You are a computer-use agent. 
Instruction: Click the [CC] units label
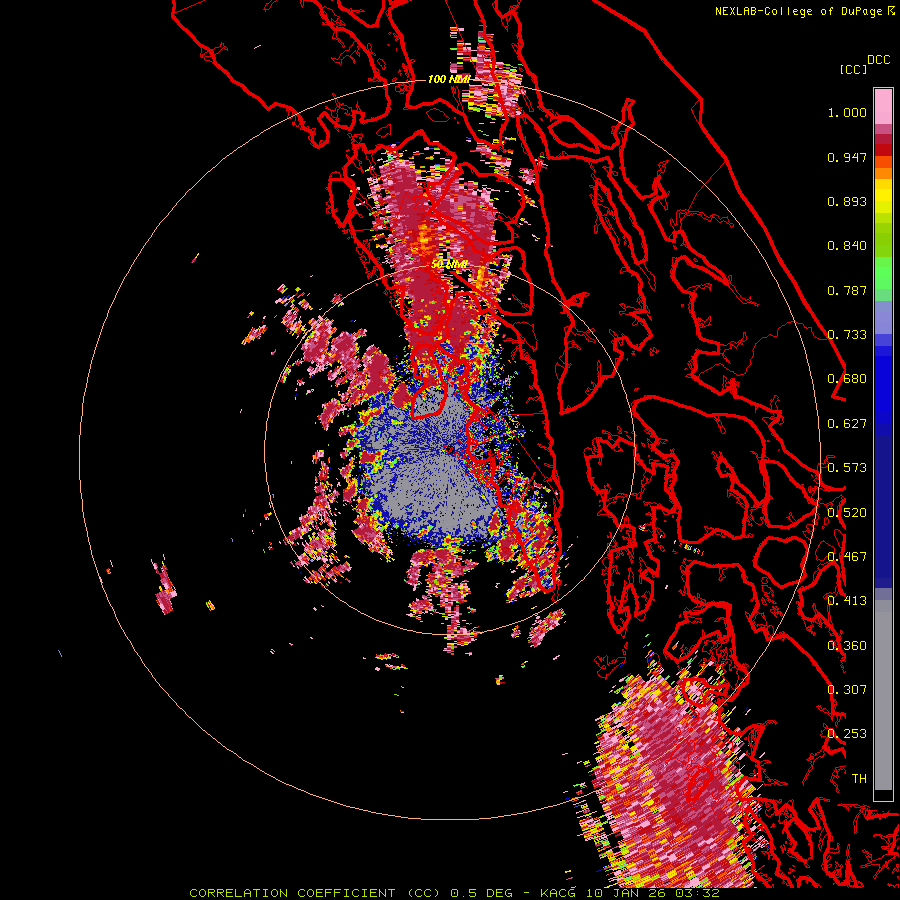tap(853, 69)
